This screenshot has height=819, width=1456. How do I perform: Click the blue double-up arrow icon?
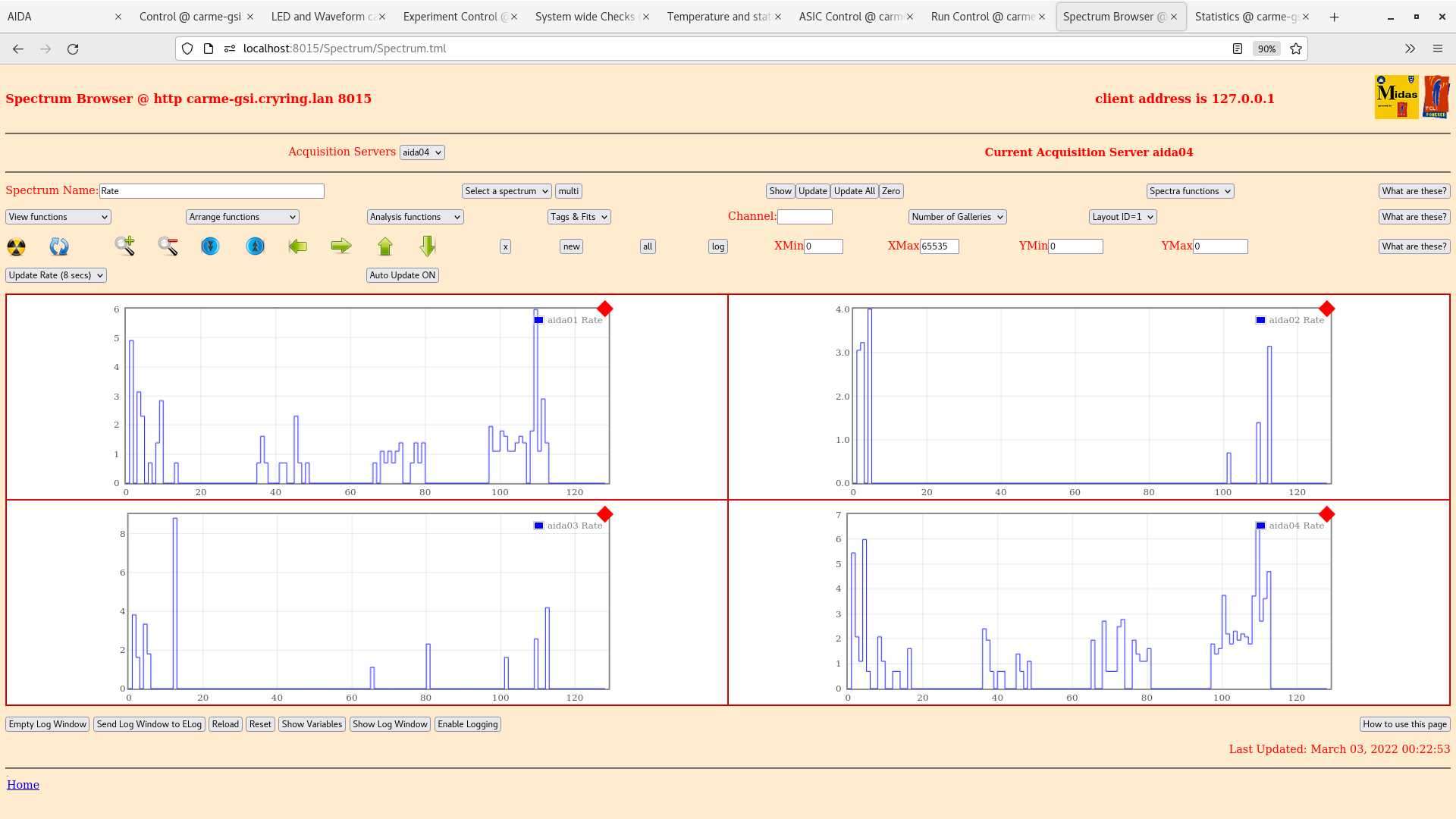tap(256, 246)
